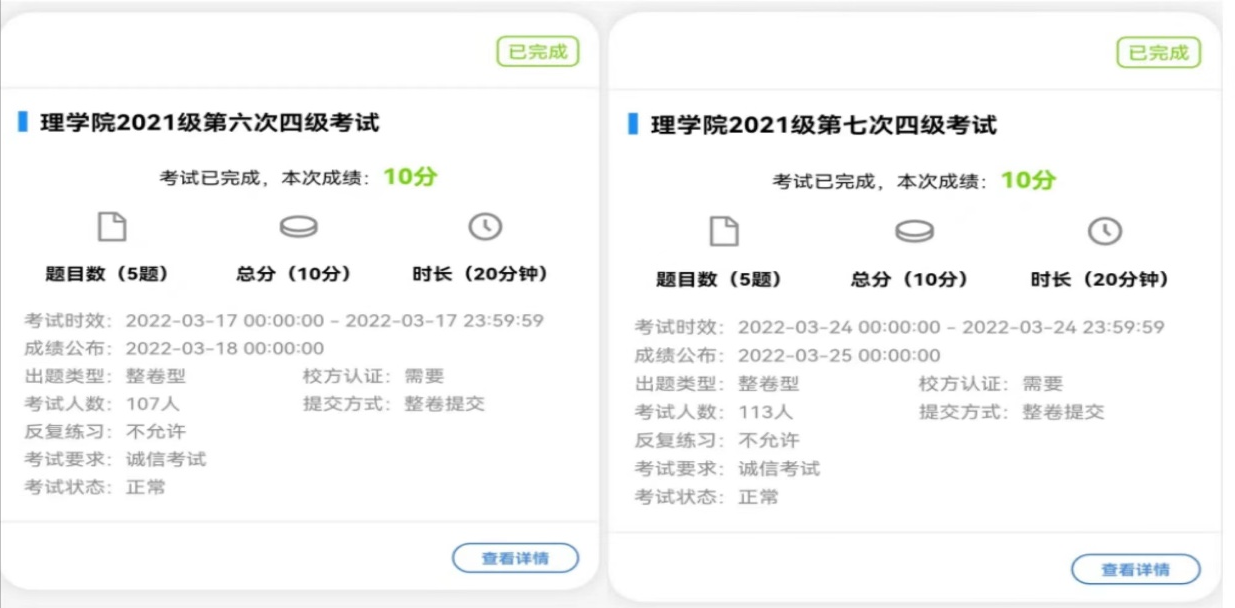Click the blue marker beside the 第六次四级考试 title
The height and width of the screenshot is (608, 1235).
pyautogui.click(x=22, y=122)
